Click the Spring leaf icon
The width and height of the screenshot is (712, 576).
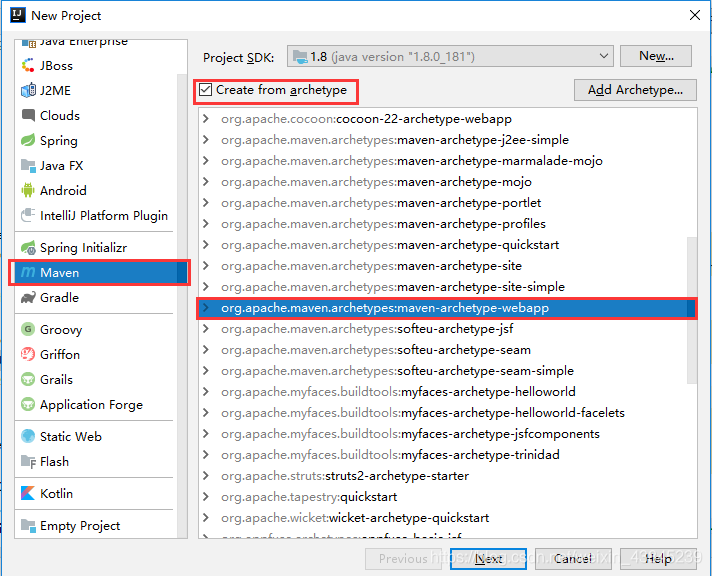tap(28, 140)
